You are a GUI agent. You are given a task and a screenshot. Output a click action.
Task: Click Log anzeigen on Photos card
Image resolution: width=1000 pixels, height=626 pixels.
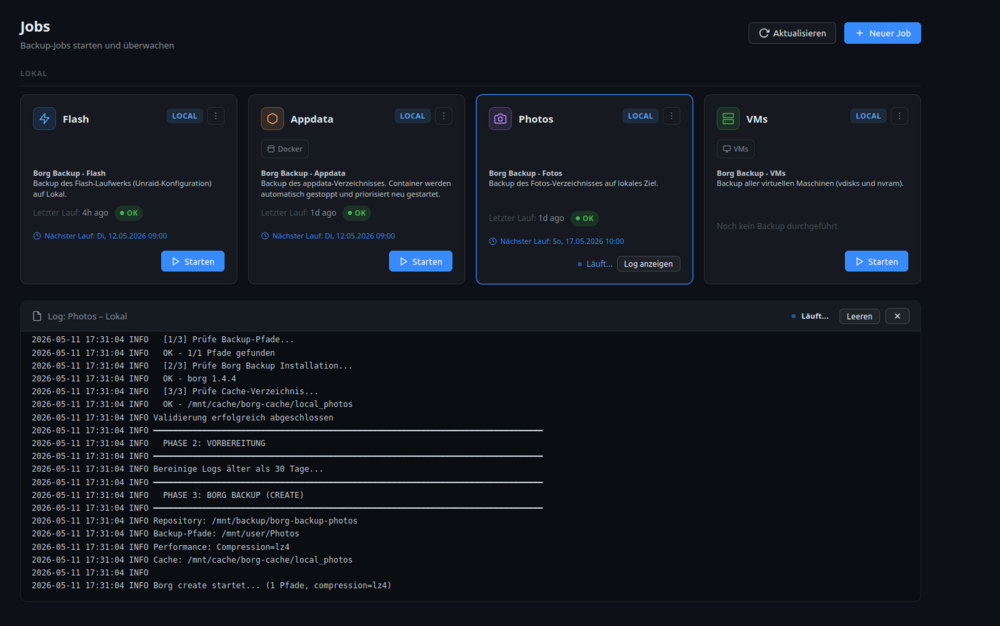tap(648, 264)
